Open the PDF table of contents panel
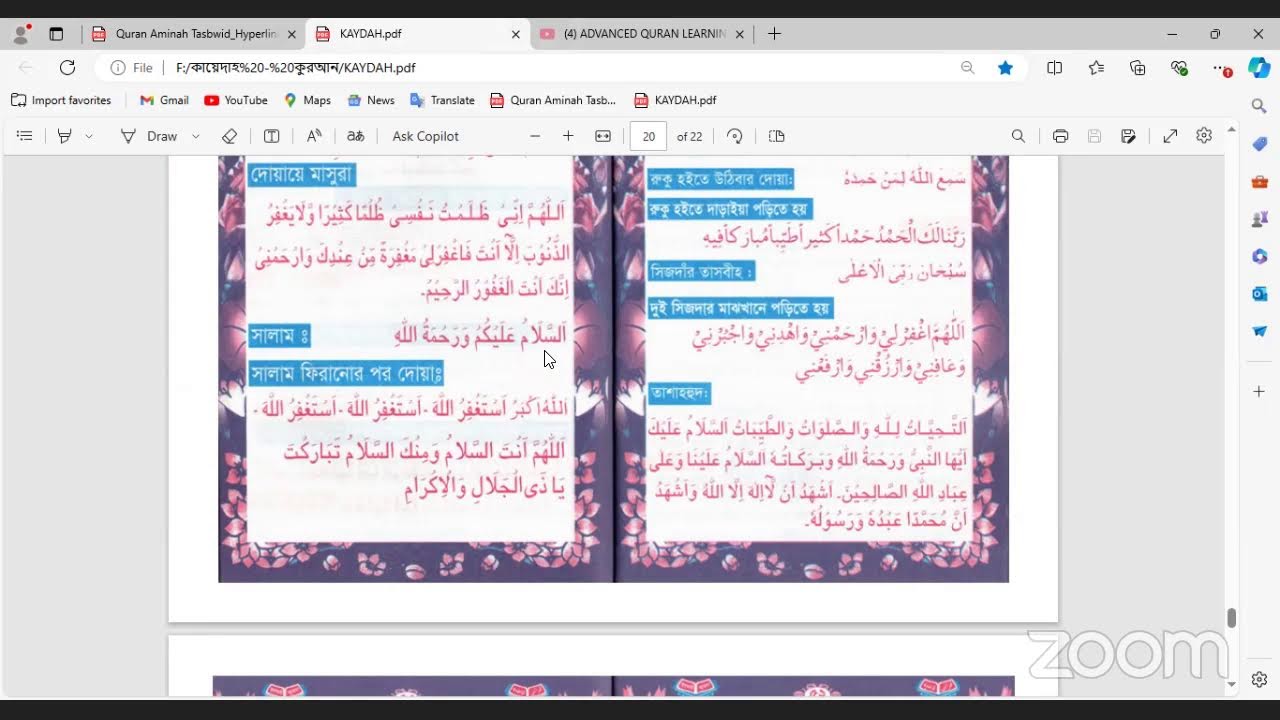The image size is (1280, 720). coord(25,136)
